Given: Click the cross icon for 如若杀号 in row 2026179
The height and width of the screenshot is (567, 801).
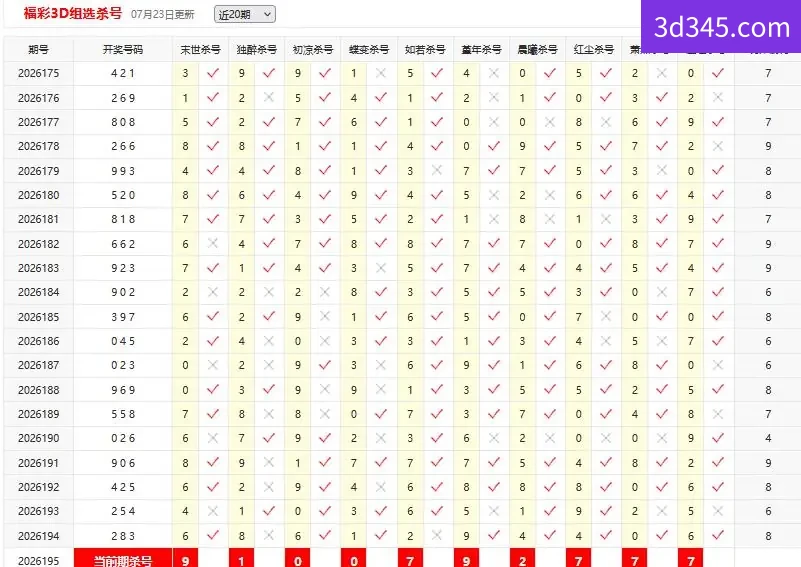Looking at the screenshot, I should [437, 171].
